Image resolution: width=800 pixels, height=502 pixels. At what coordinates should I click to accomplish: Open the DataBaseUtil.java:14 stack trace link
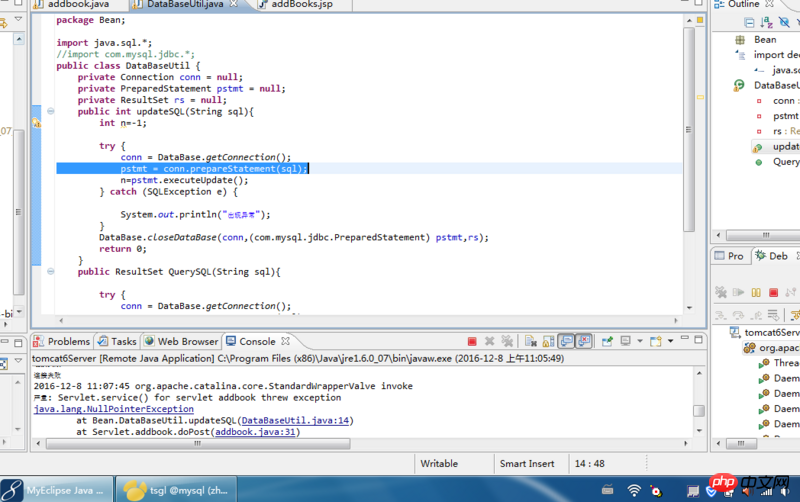click(x=295, y=421)
